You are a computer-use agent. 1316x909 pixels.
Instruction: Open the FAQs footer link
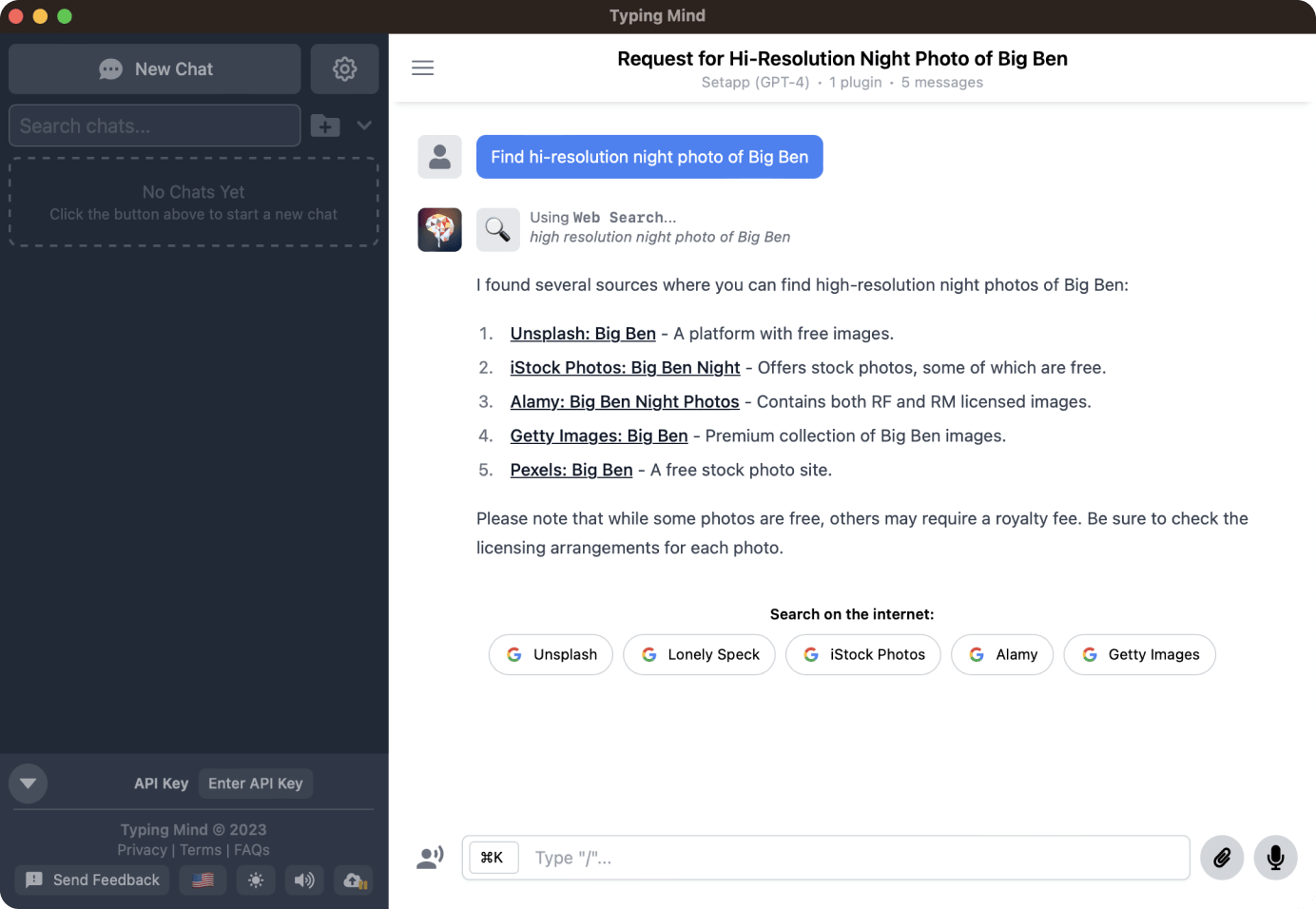coord(252,850)
